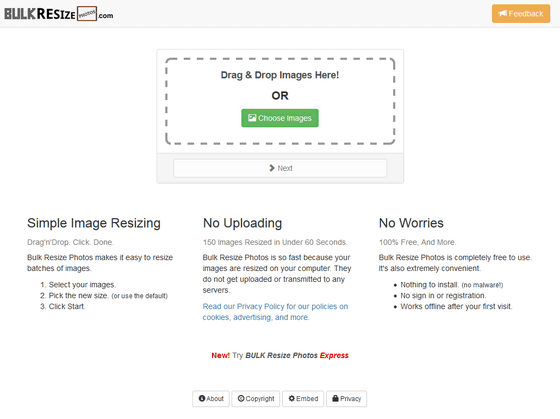
Task: Click the lock icon on Privacy
Action: click(x=335, y=399)
